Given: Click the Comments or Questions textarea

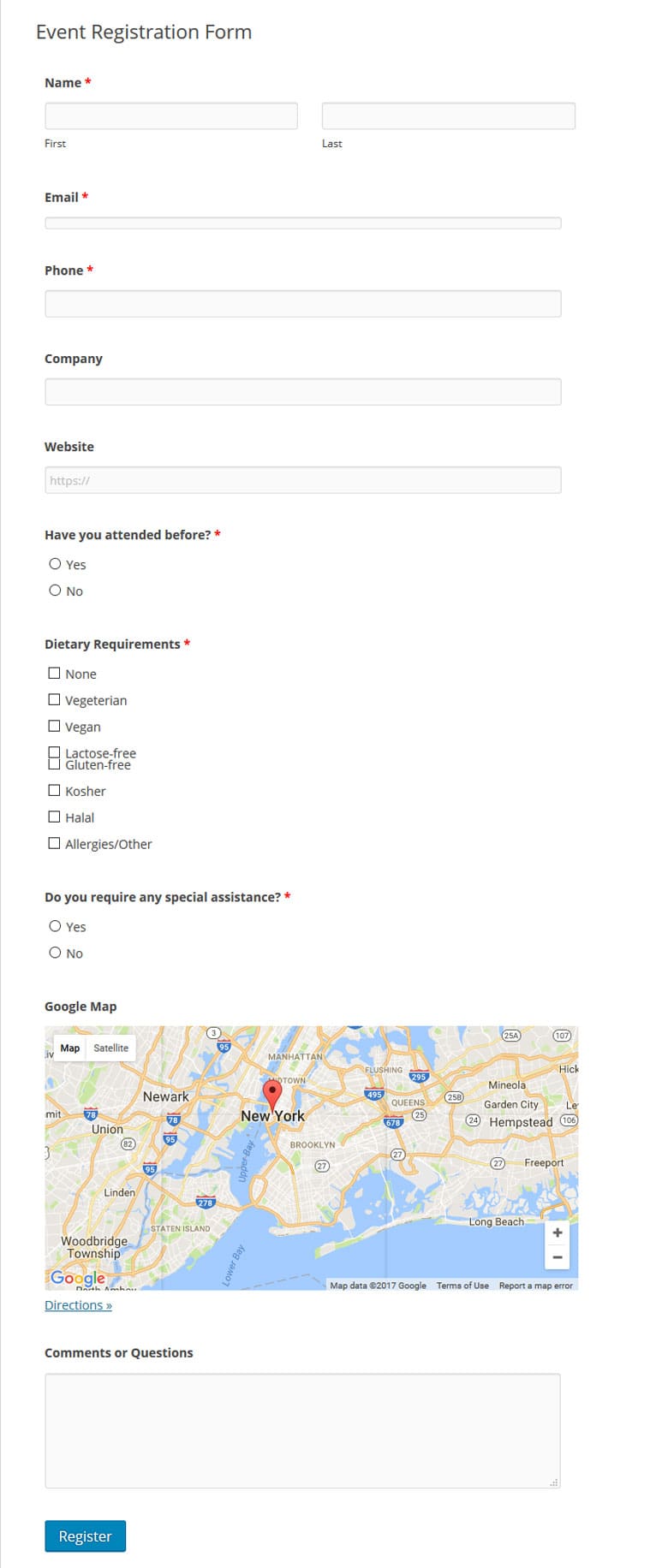Looking at the screenshot, I should [301, 1429].
